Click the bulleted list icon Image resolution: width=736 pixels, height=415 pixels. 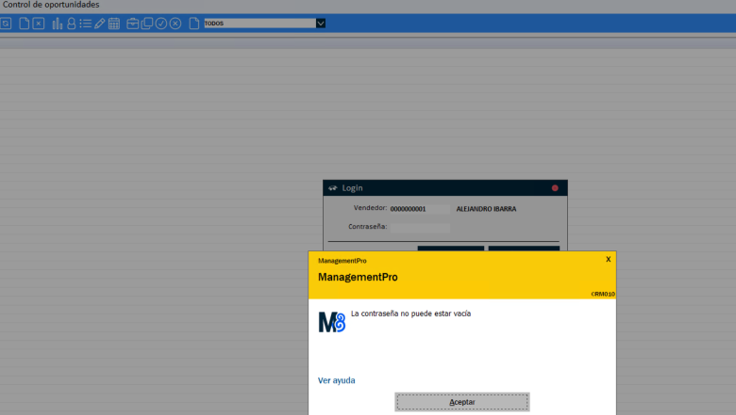85,23
